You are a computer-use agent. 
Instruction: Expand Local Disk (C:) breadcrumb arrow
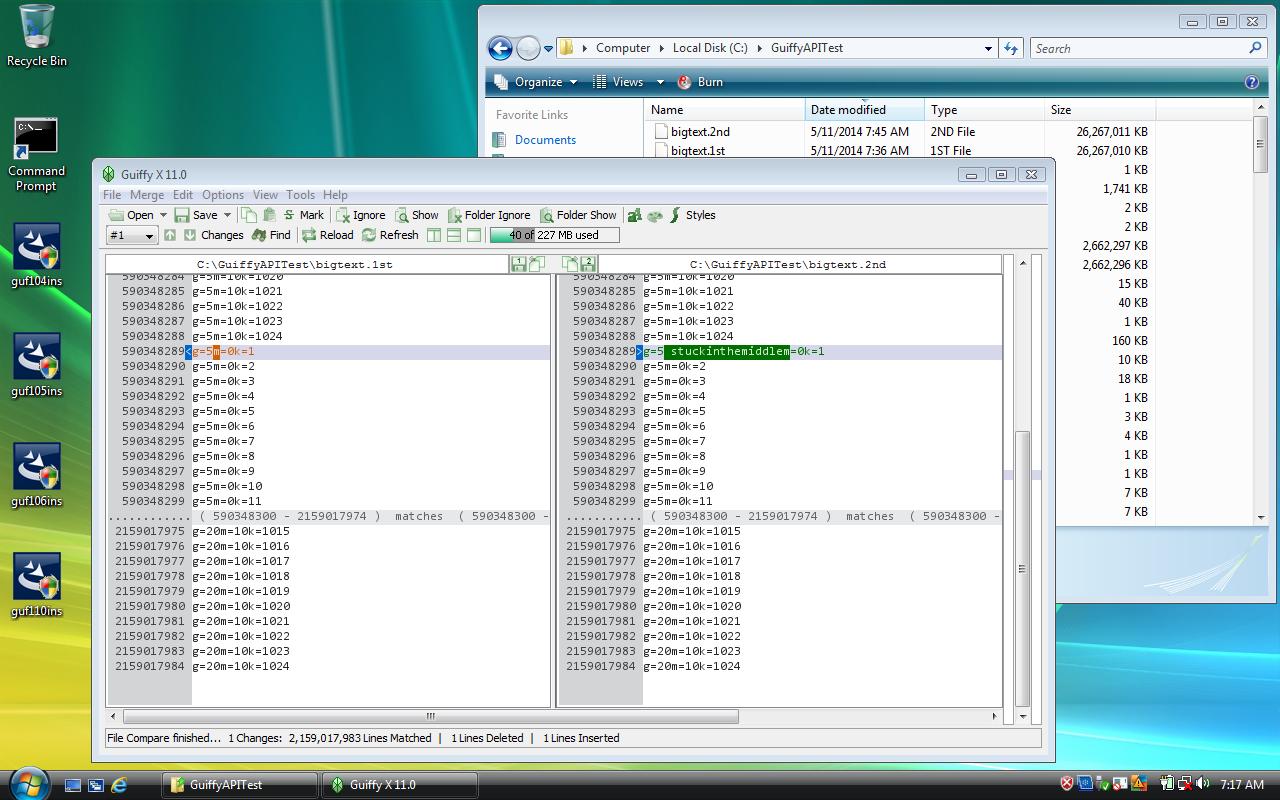pos(759,48)
